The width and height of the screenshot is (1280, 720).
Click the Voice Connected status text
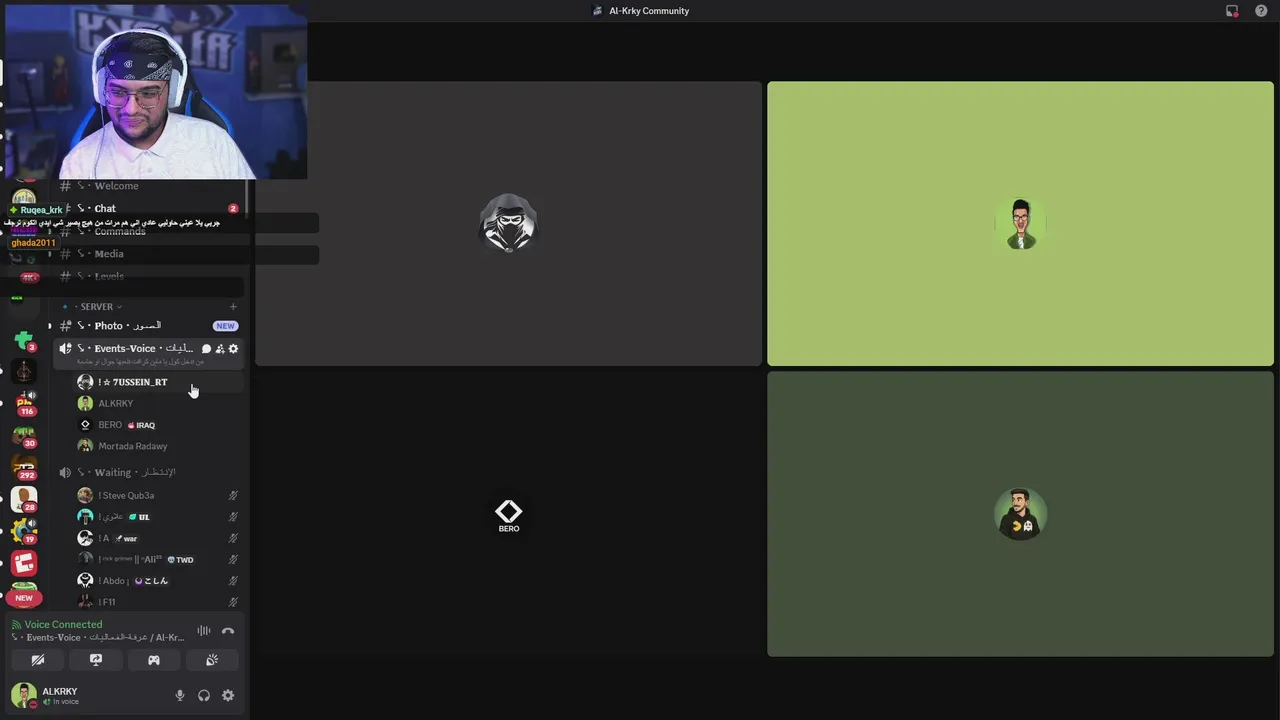pos(63,625)
